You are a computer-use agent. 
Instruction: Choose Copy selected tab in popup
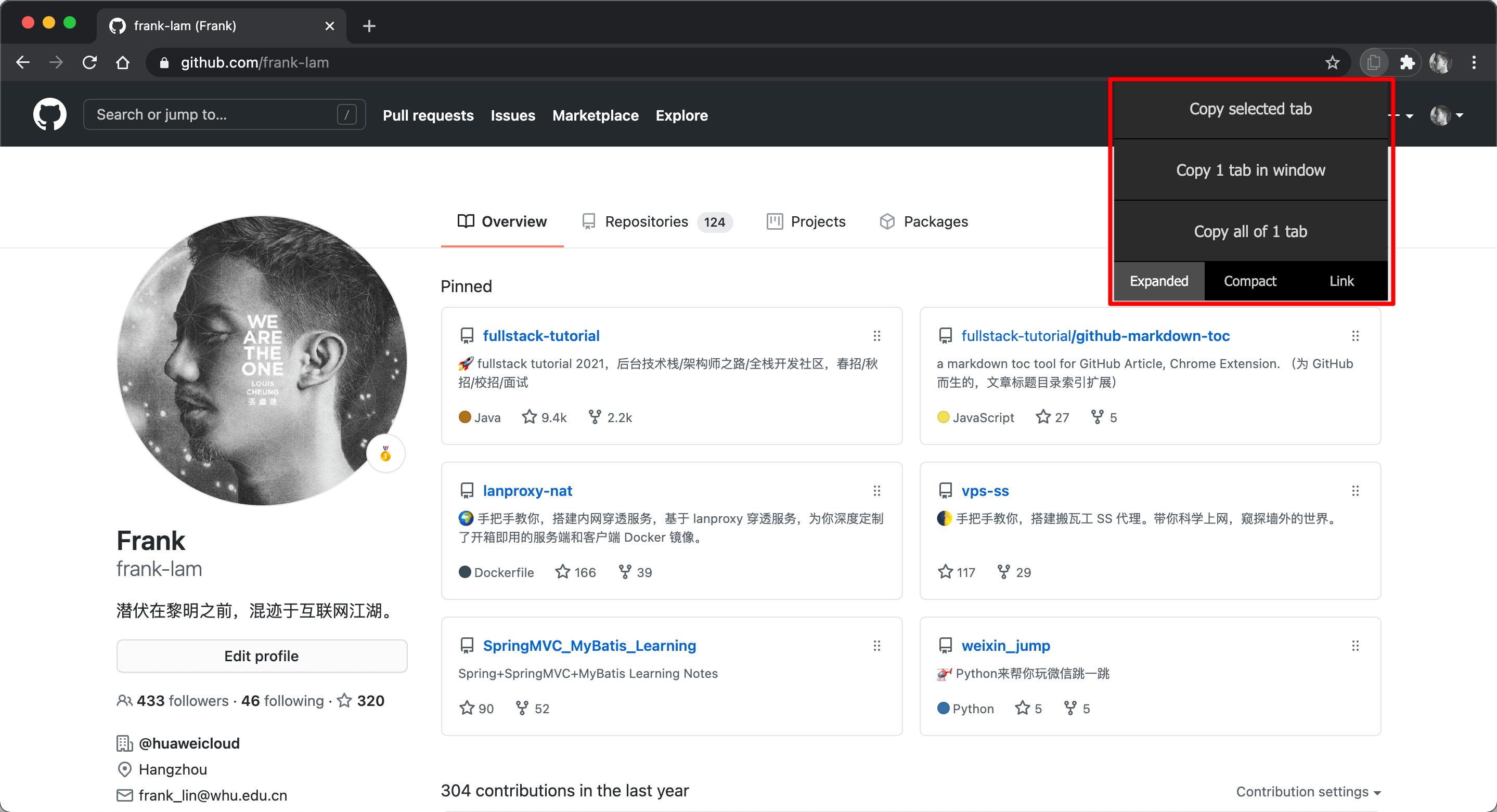[x=1250, y=109]
